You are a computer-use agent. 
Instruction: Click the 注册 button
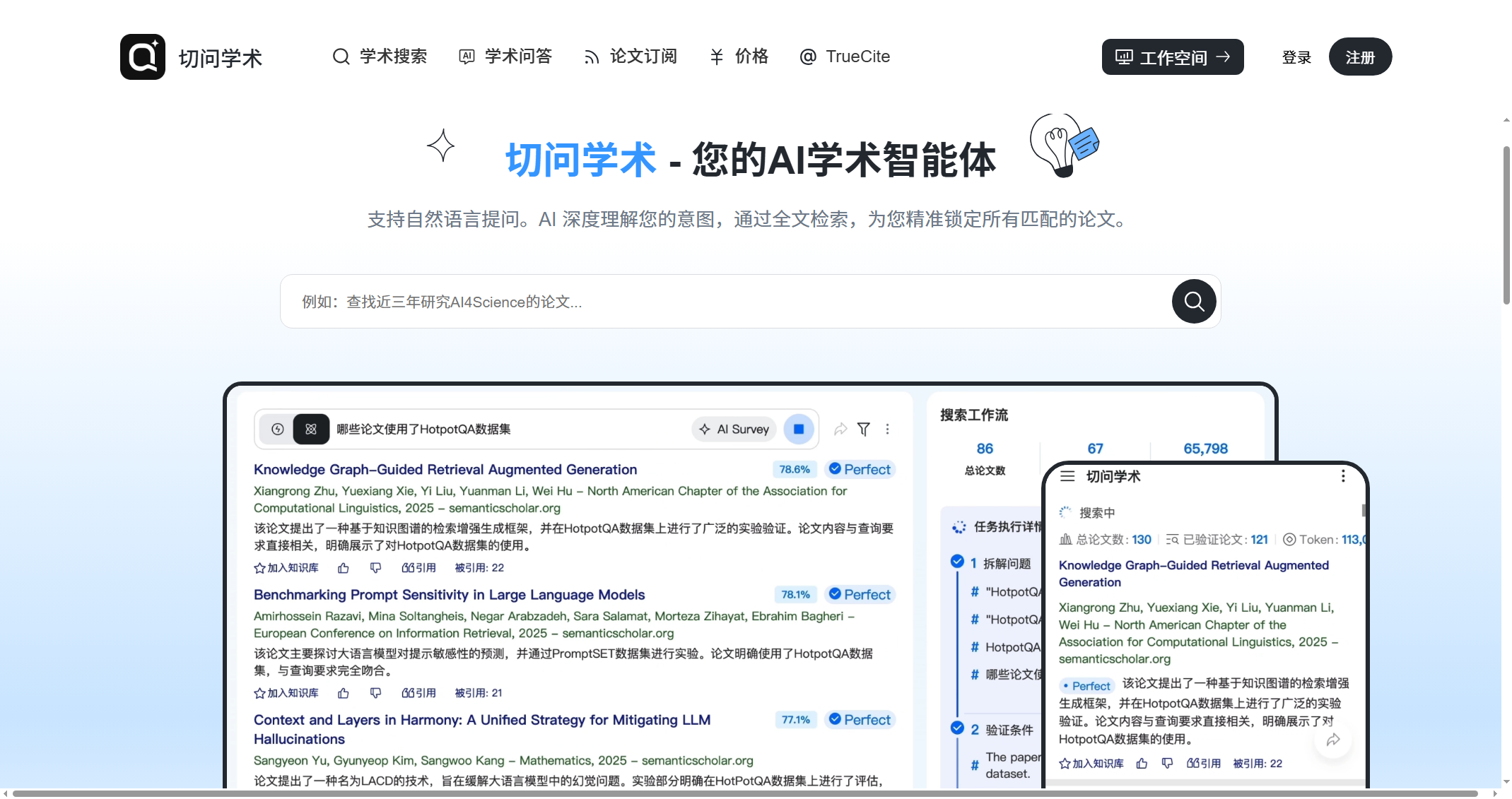coord(1360,57)
